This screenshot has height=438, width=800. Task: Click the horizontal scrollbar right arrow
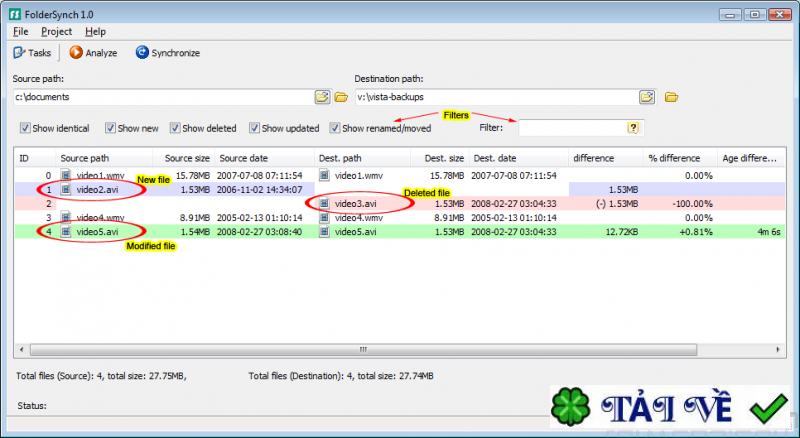778,350
